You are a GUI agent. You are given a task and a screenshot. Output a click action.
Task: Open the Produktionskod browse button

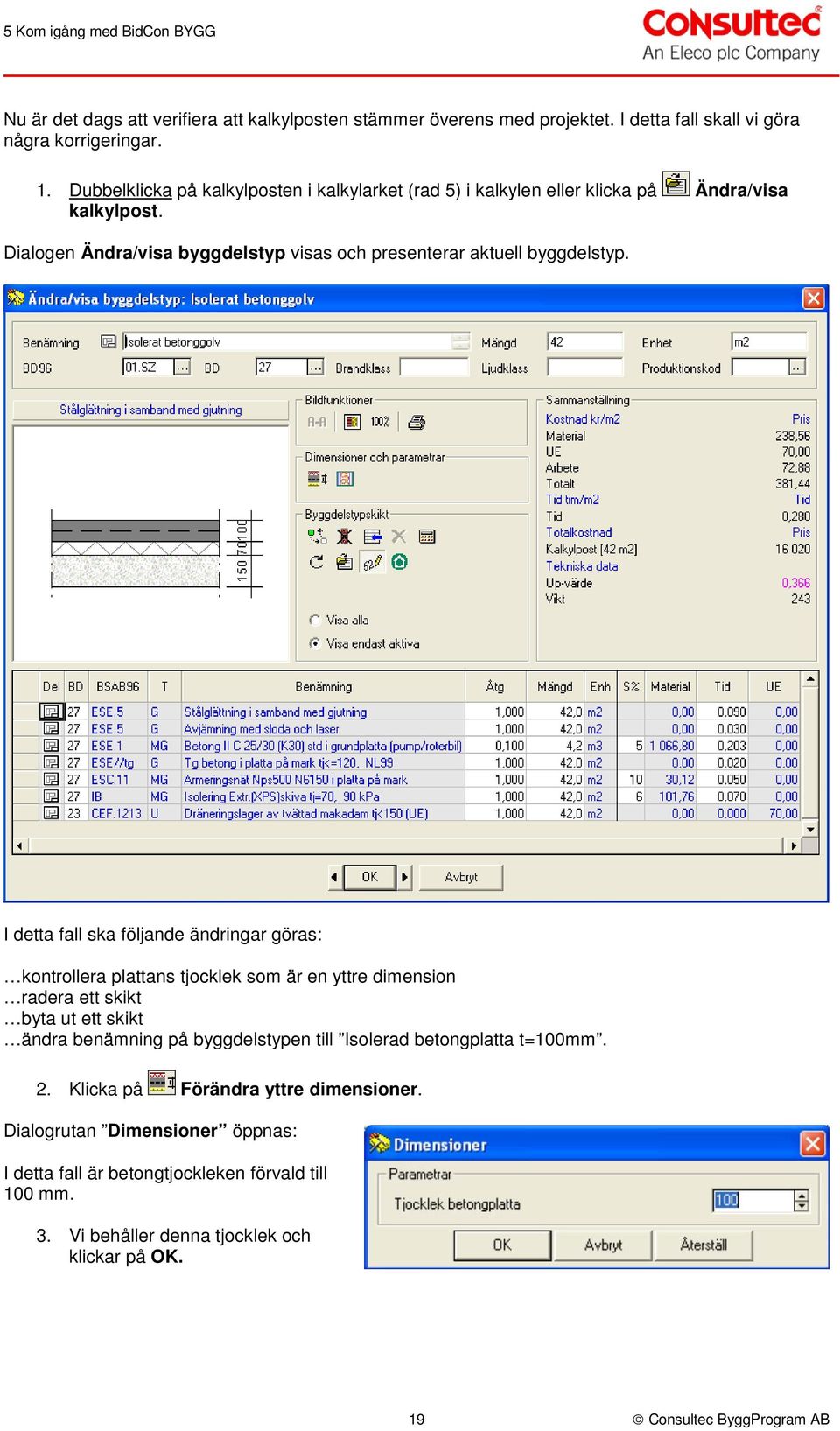pos(797,368)
